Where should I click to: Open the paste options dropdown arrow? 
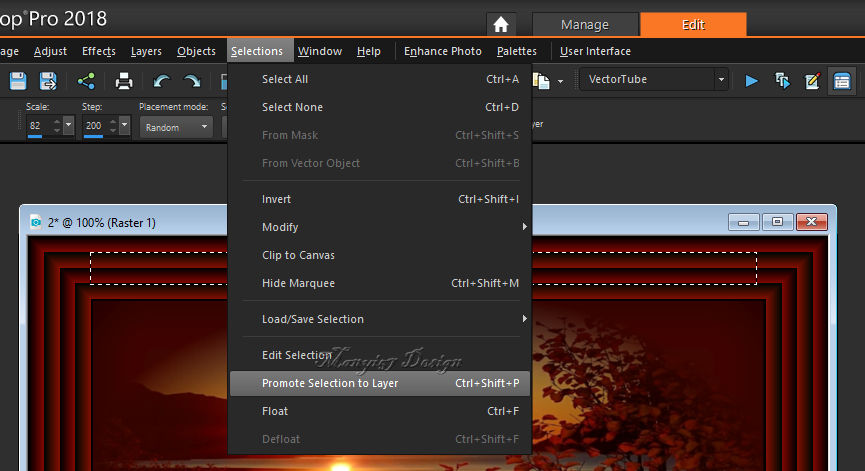pos(560,82)
